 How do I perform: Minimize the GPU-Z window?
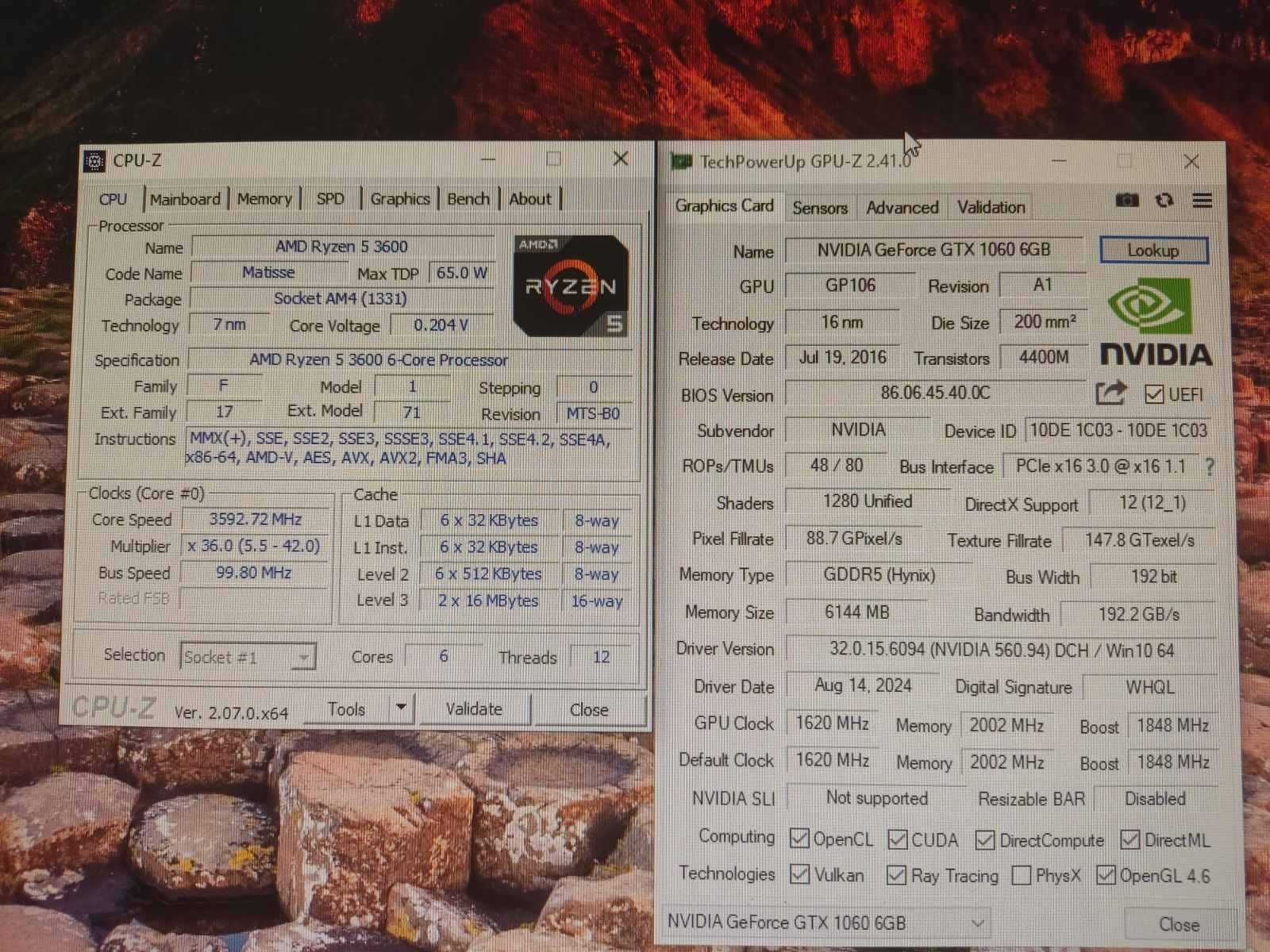click(1059, 161)
